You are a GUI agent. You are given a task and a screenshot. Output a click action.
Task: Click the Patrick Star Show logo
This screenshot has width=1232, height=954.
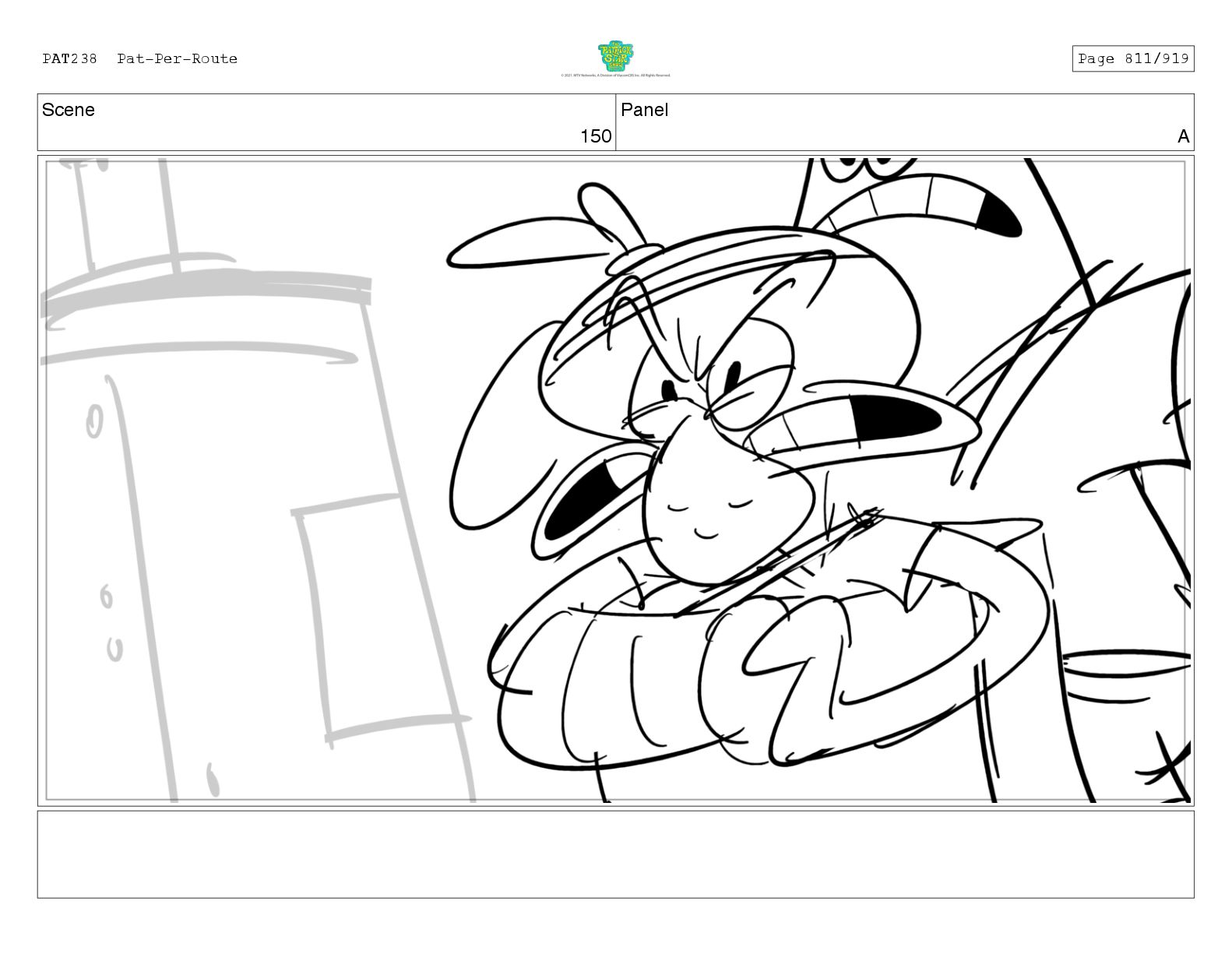[615, 56]
